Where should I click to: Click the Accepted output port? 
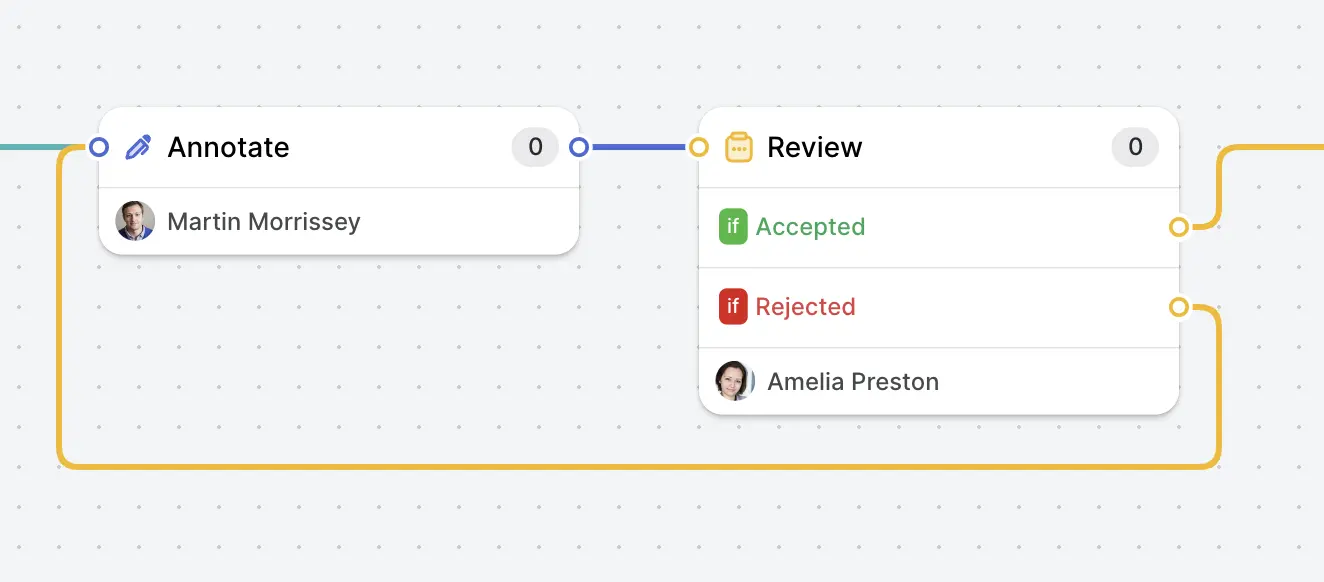[x=1179, y=227]
